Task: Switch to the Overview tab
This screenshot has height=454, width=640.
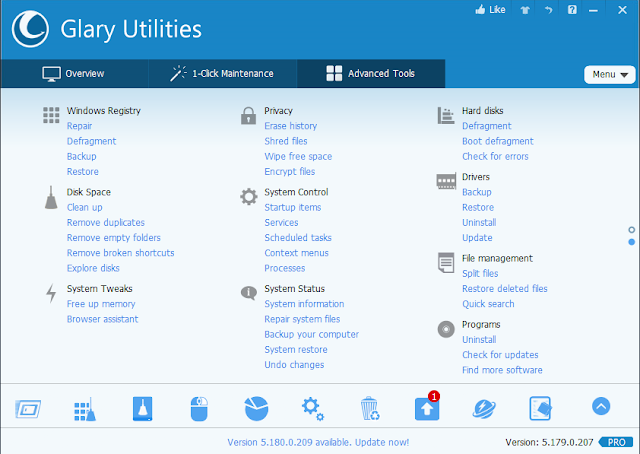Action: pyautogui.click(x=74, y=73)
